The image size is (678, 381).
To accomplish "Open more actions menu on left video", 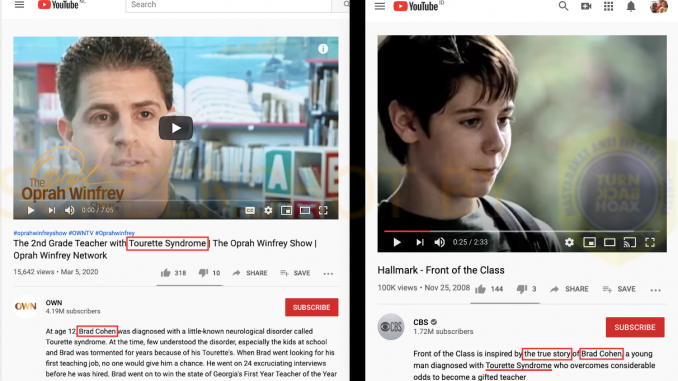I will point(328,273).
